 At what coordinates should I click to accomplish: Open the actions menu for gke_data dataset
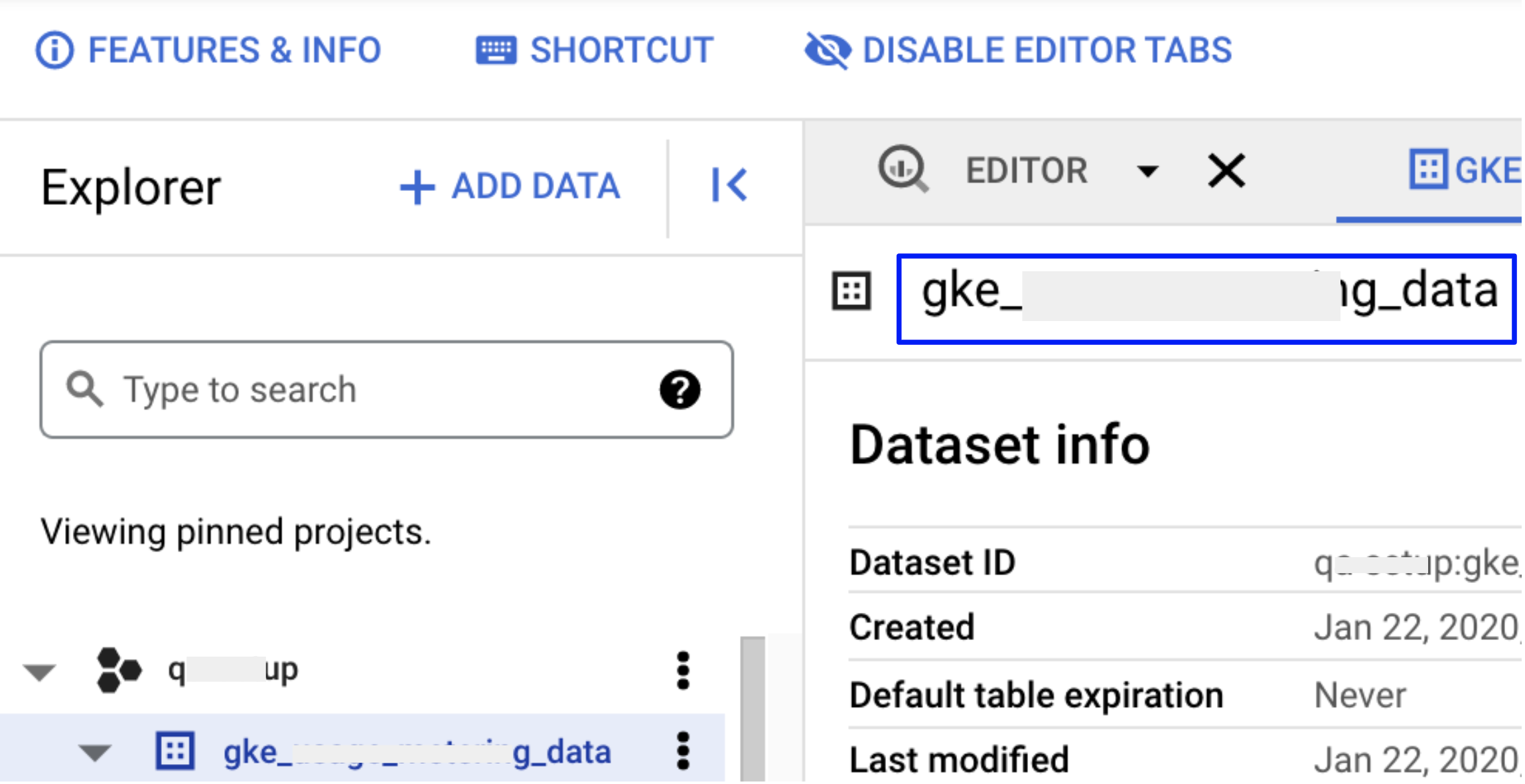coord(682,751)
